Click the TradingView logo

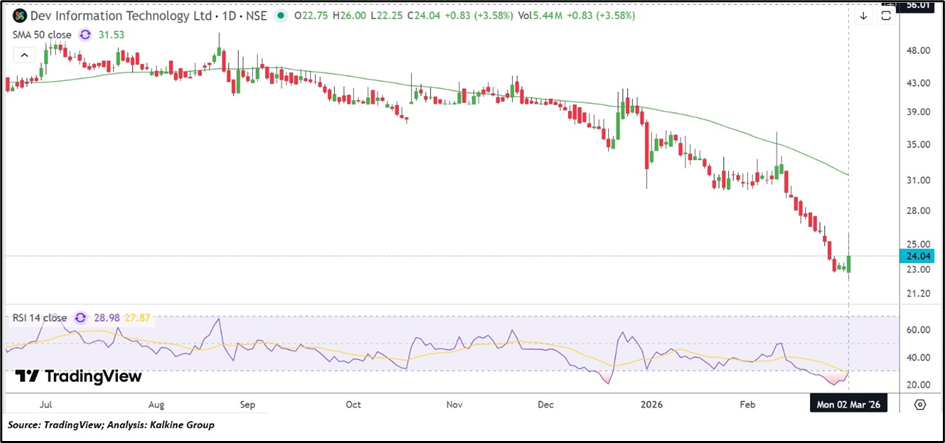pos(78,376)
